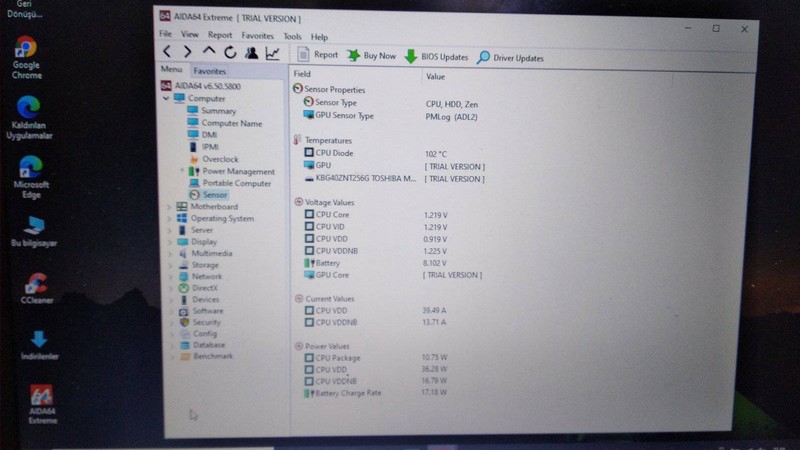Expand the Motherboard tree node
Image resolution: width=800 pixels, height=450 pixels.
(x=169, y=207)
